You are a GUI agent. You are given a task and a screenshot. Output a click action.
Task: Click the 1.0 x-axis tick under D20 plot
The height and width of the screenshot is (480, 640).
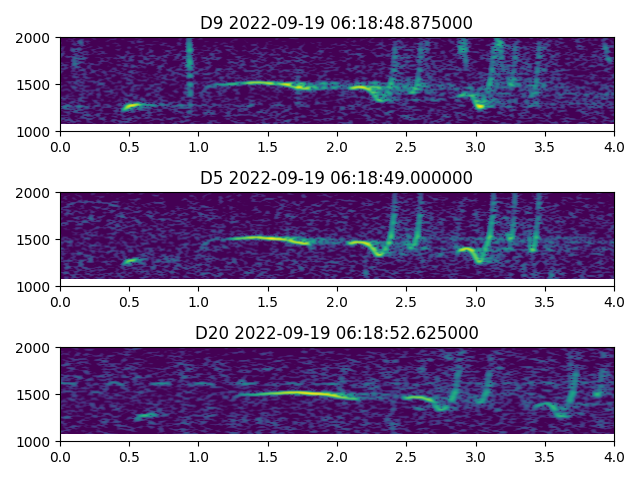tap(198, 456)
